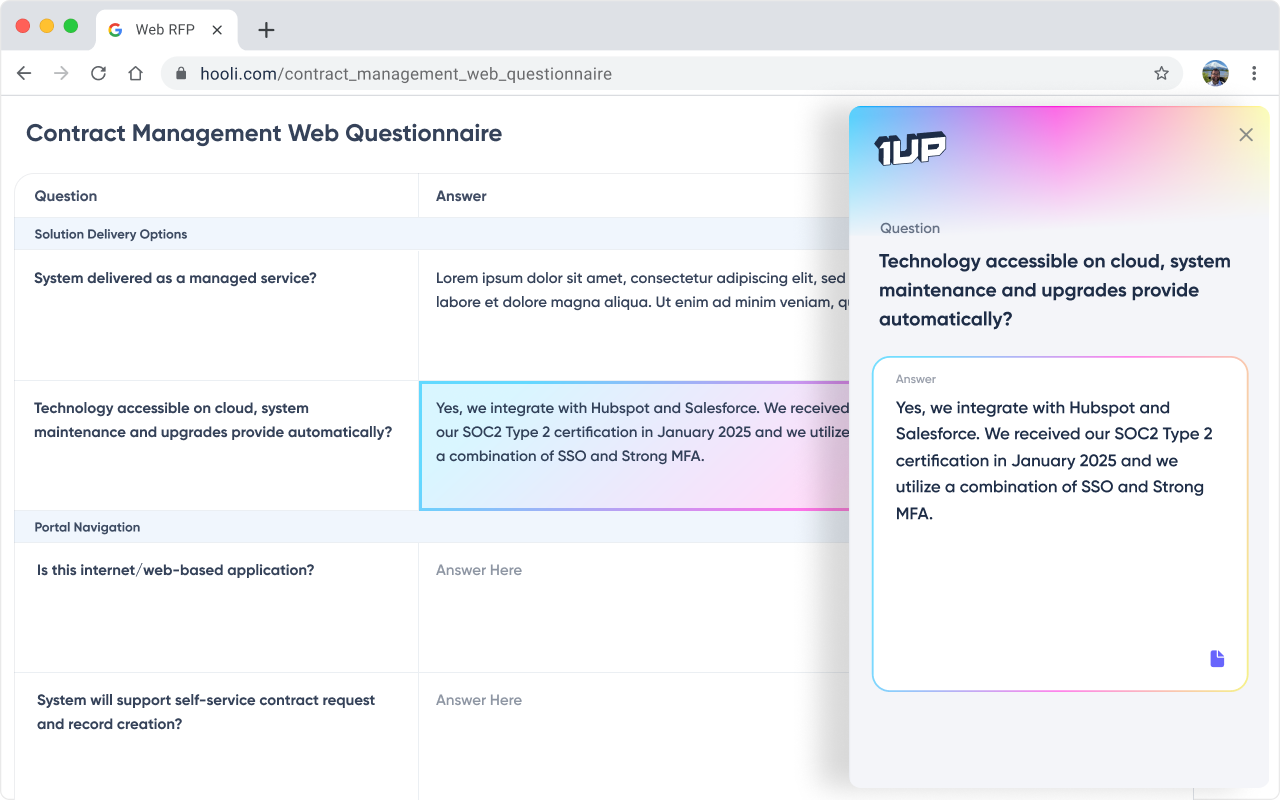
Task: Open the user profile avatar
Action: [x=1215, y=73]
